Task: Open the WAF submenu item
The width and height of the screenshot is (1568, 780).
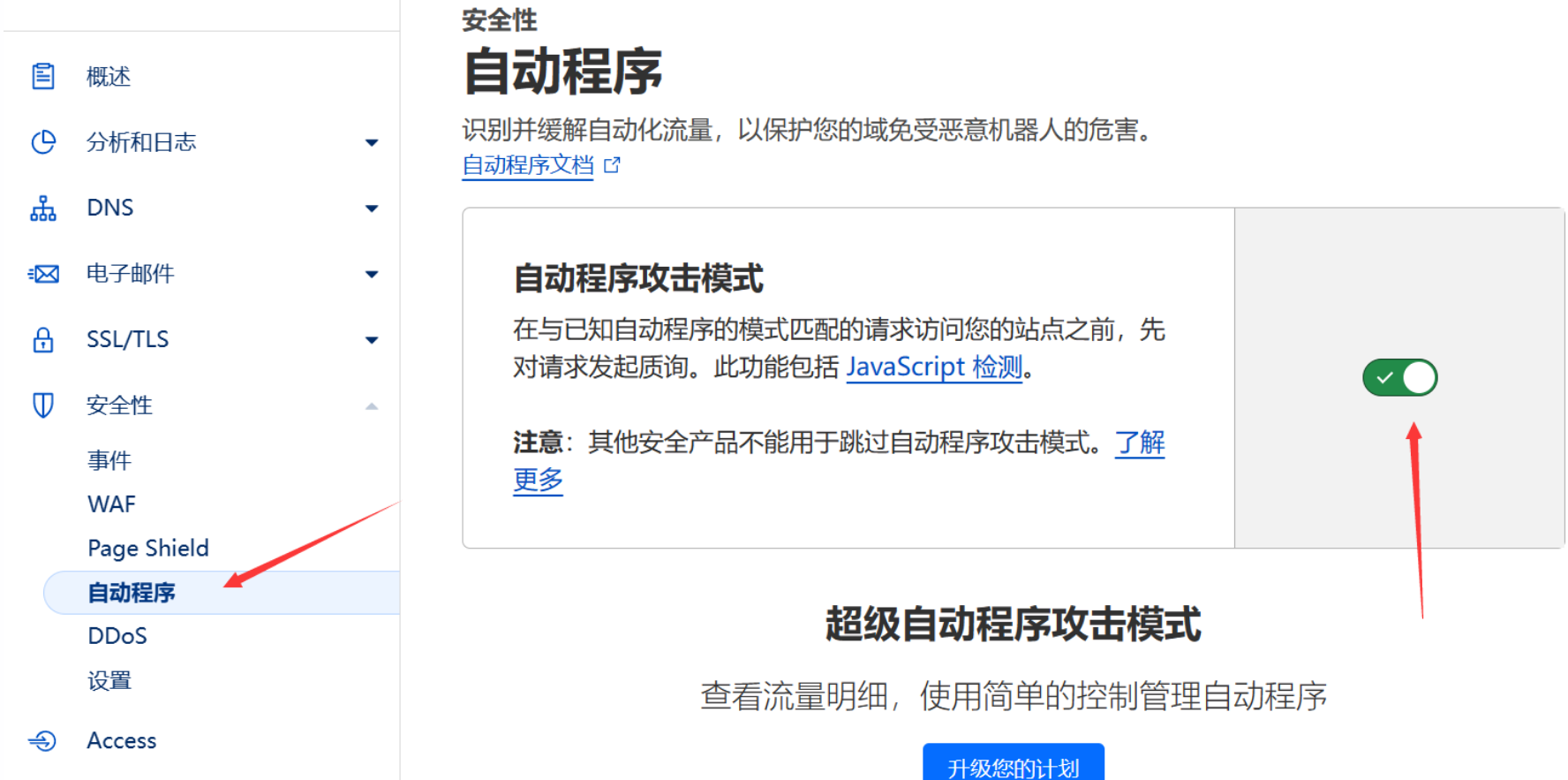Action: [111, 504]
